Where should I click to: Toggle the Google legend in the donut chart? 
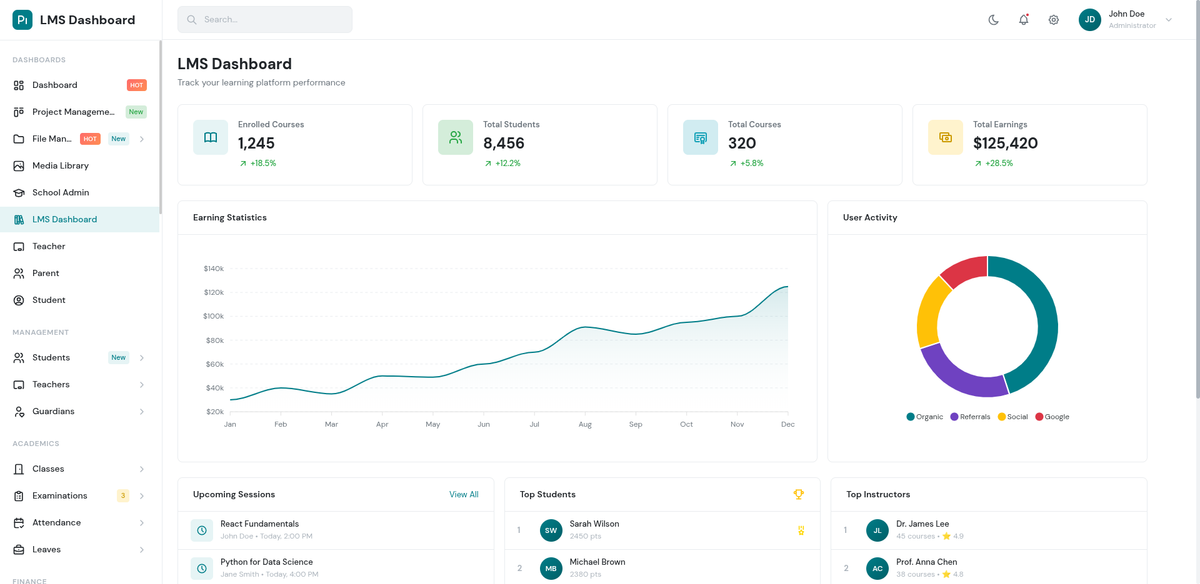1051,417
